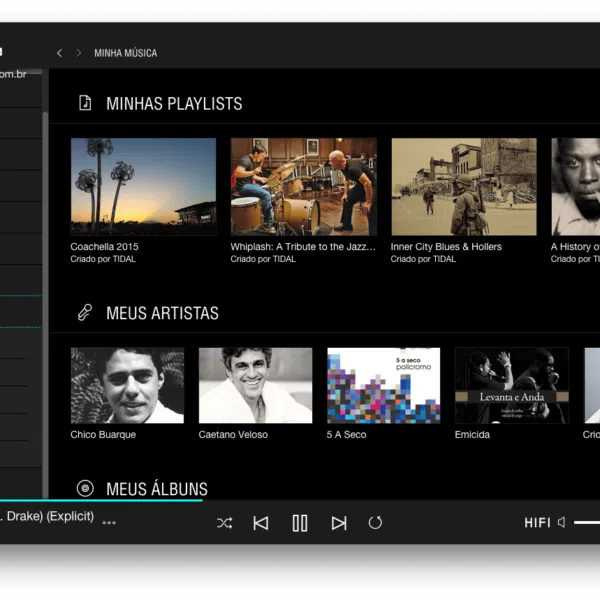Click the 5 A Seco name

pos(347,435)
